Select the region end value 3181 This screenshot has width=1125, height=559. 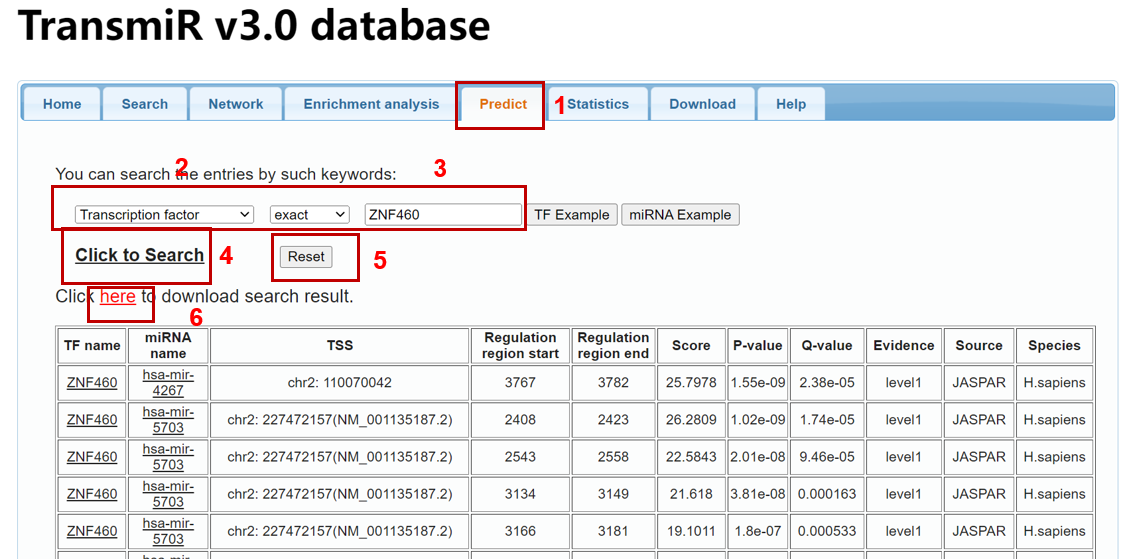click(x=613, y=532)
